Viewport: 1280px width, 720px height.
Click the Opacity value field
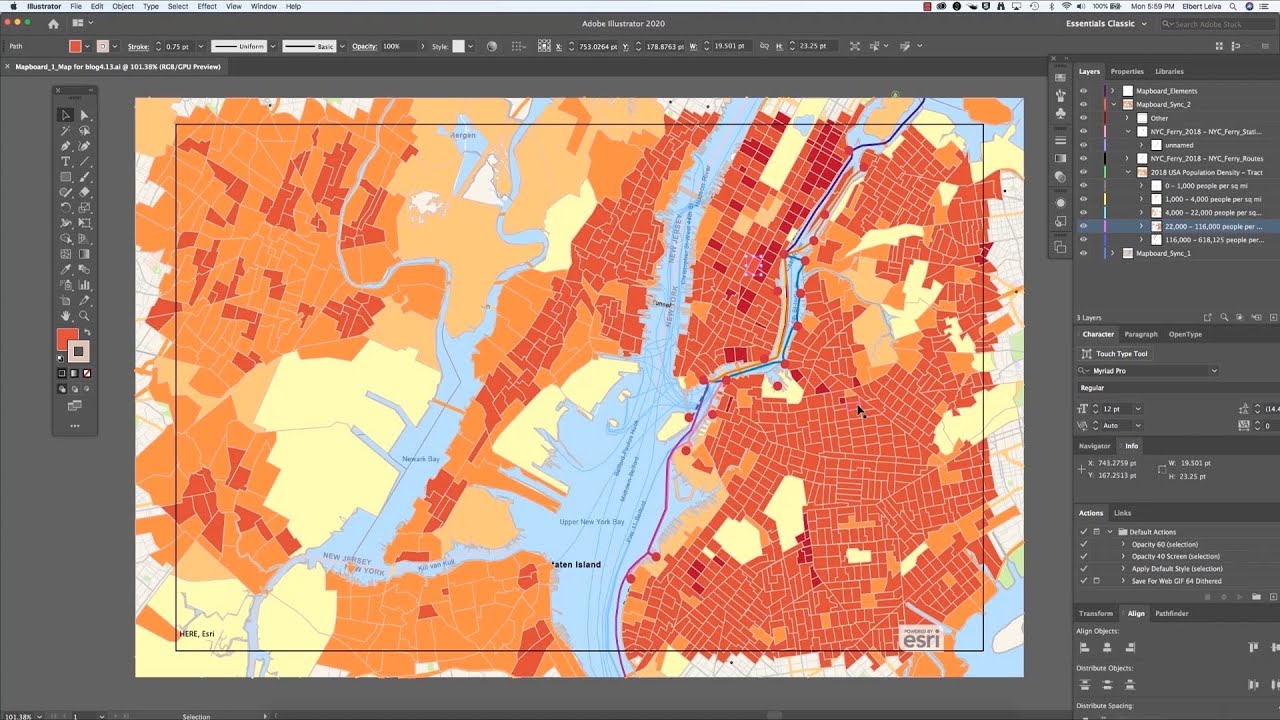click(x=398, y=46)
